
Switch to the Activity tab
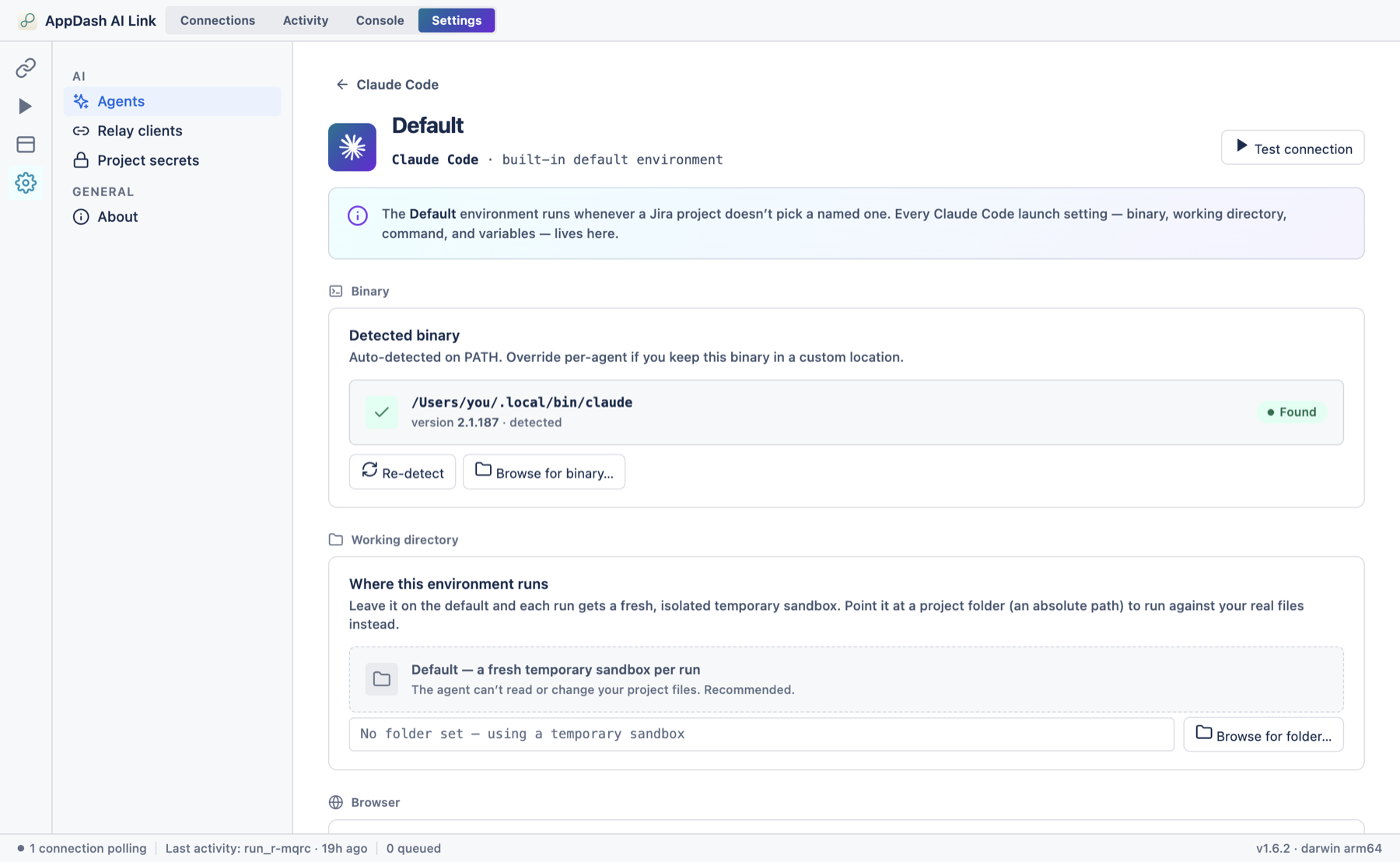[x=305, y=20]
